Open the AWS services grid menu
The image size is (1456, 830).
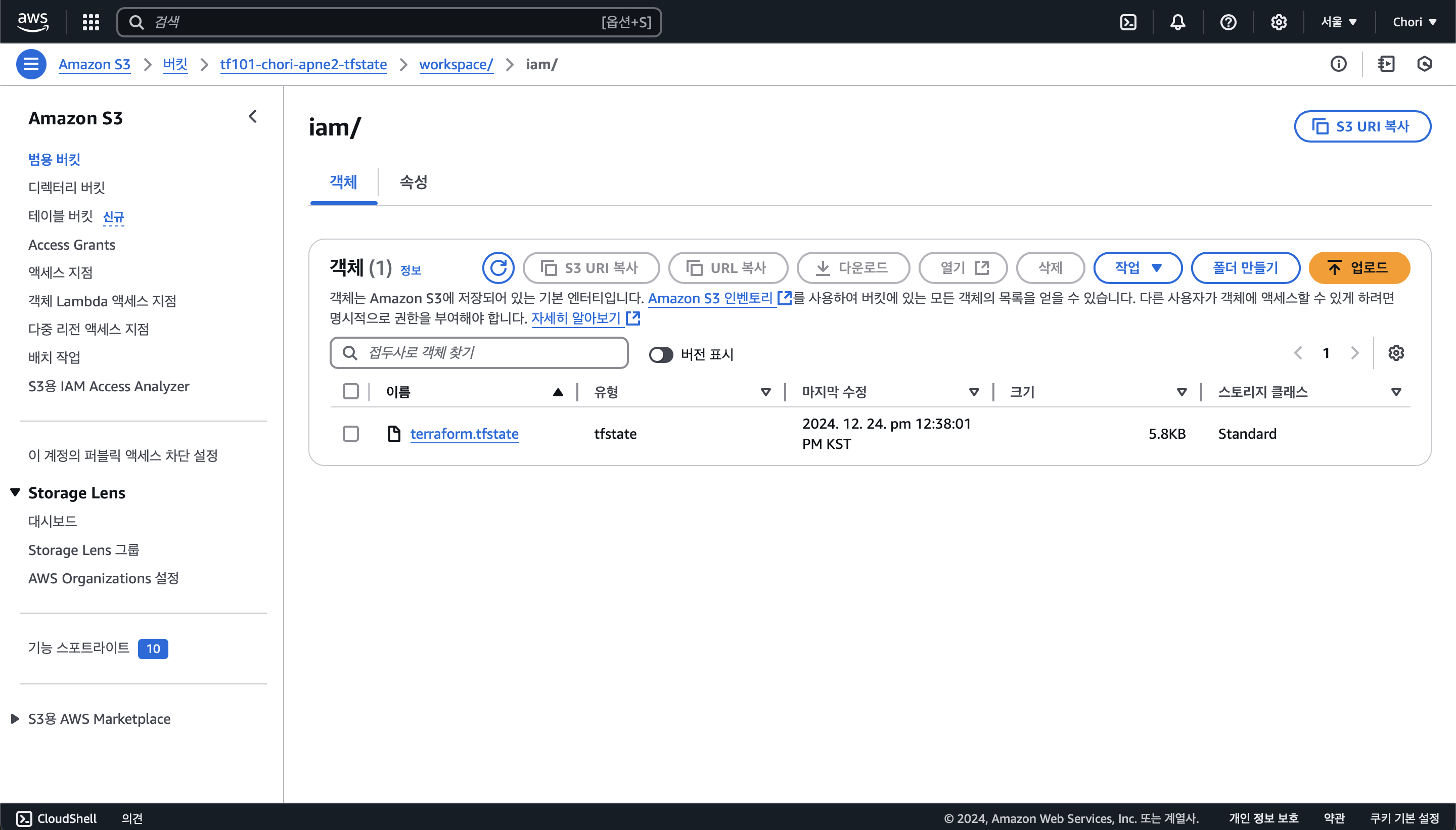coord(90,22)
